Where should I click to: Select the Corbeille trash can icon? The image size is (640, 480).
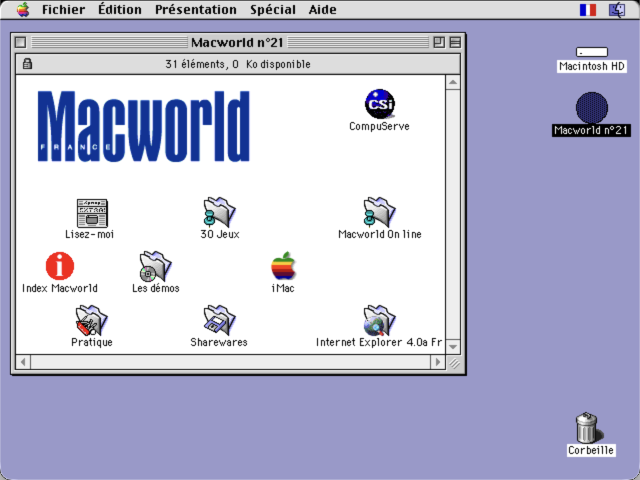point(588,427)
